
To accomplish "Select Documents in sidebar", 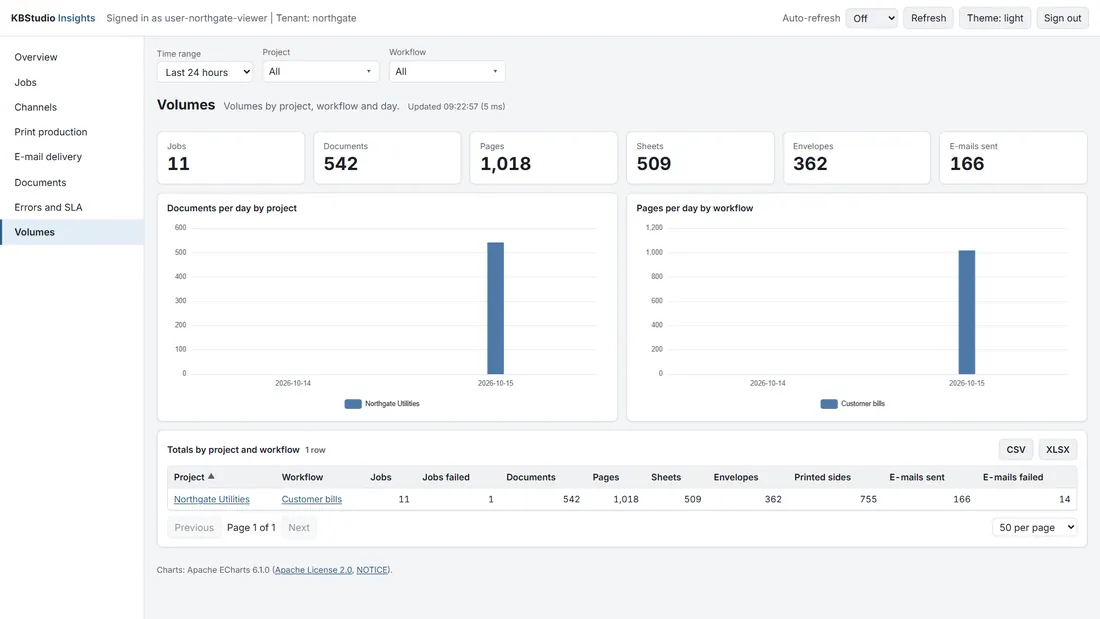I will pyautogui.click(x=72, y=182).
